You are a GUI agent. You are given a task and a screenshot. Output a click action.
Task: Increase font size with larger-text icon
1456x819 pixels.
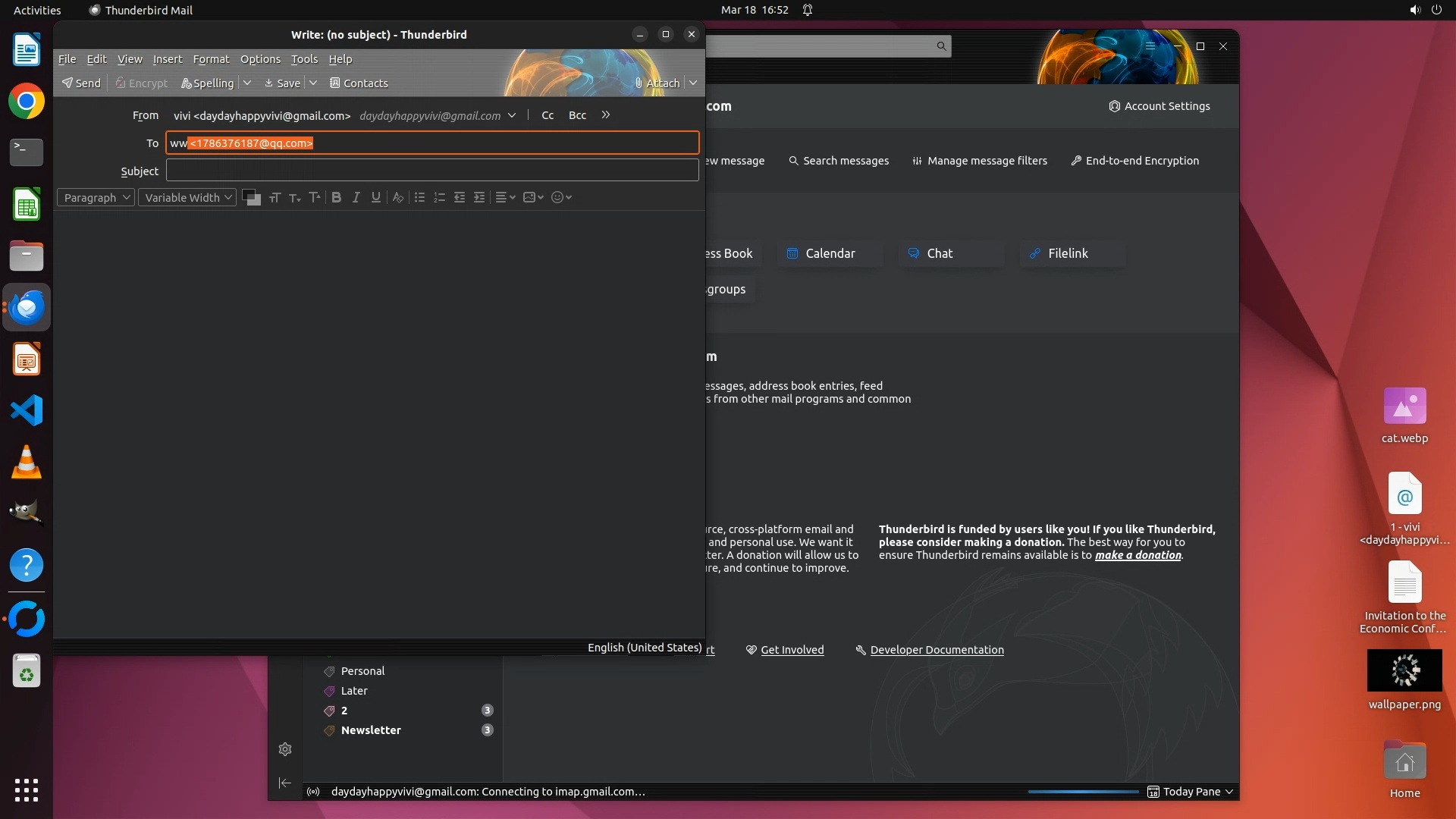(x=315, y=197)
